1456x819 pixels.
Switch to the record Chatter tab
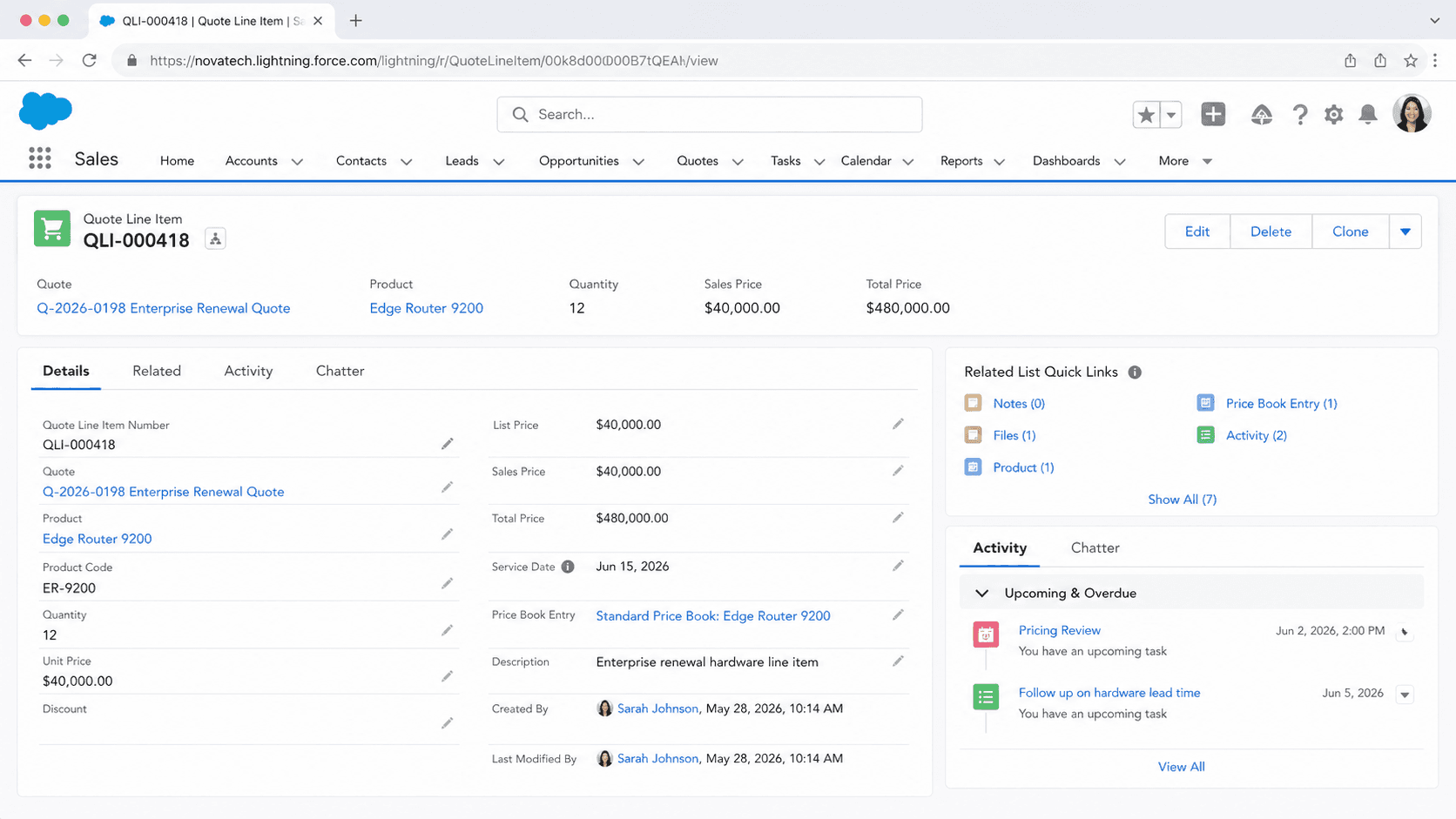tap(340, 371)
